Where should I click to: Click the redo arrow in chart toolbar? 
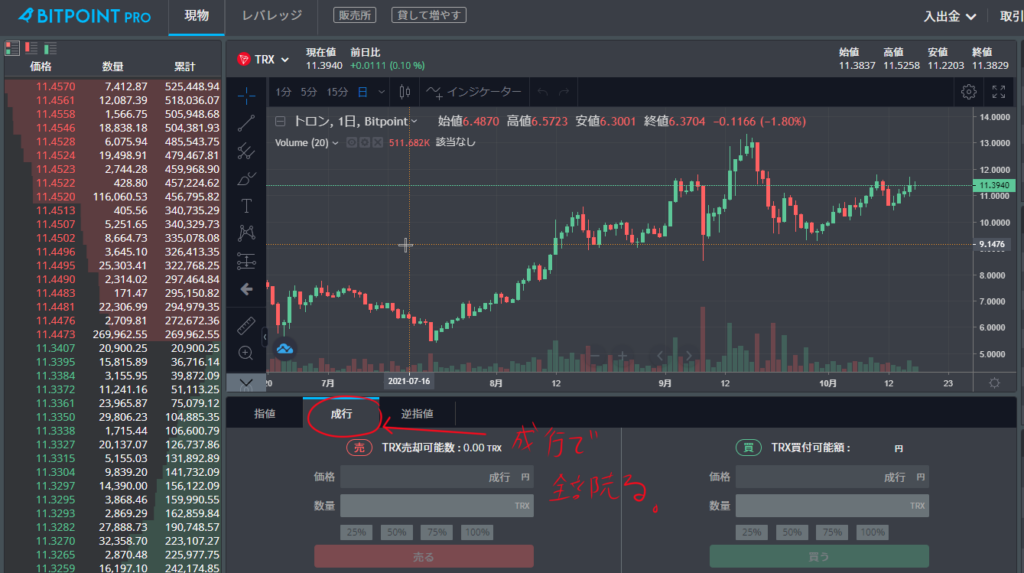pyautogui.click(x=564, y=92)
